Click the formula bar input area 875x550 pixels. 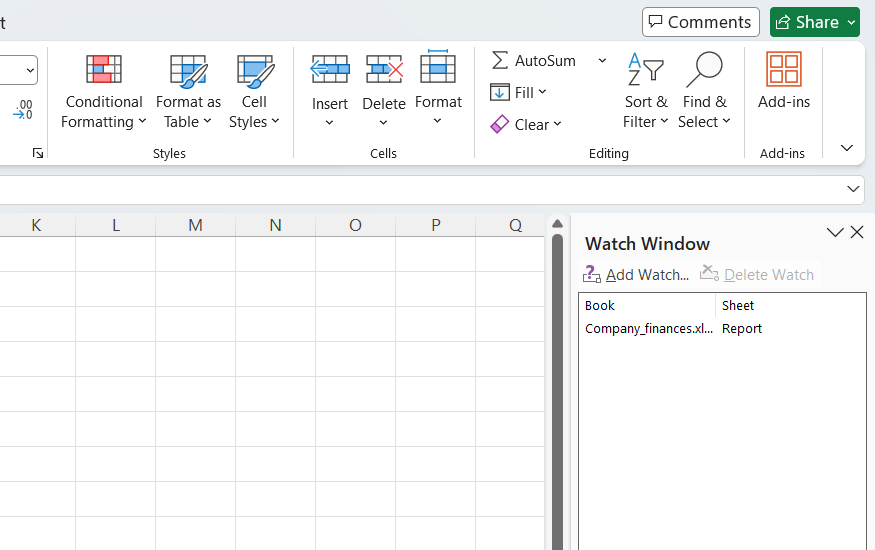tap(419, 190)
